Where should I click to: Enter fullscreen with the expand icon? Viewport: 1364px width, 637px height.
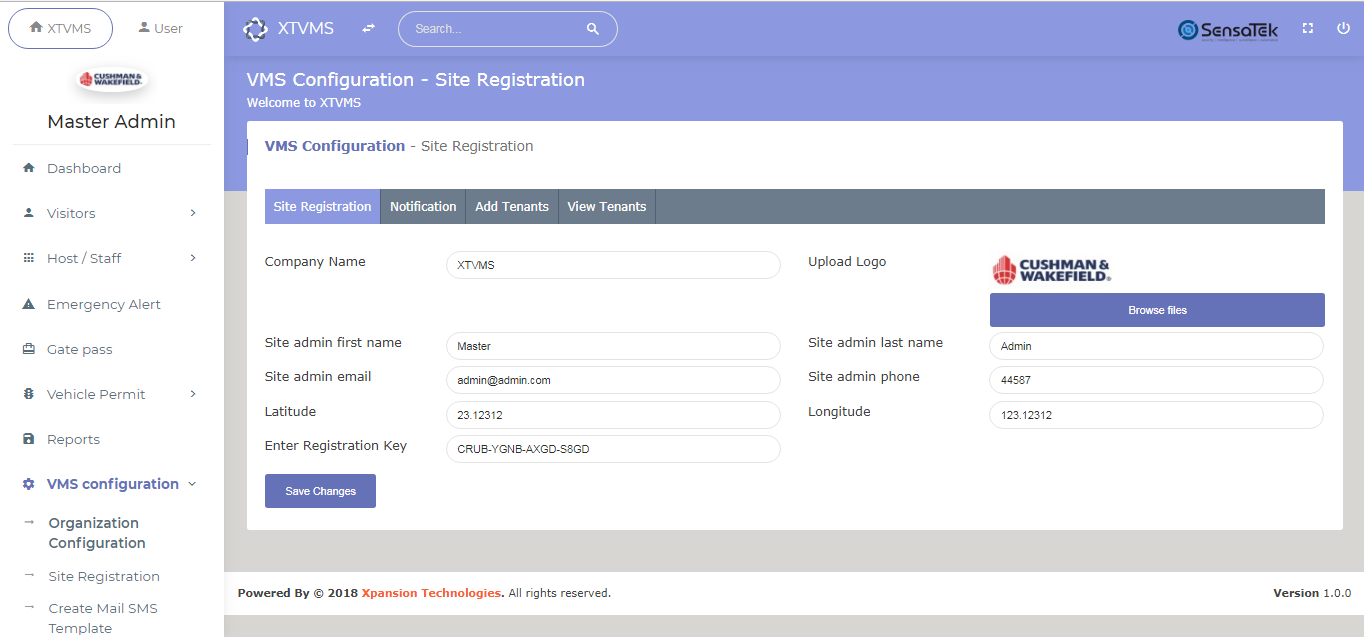click(1308, 28)
